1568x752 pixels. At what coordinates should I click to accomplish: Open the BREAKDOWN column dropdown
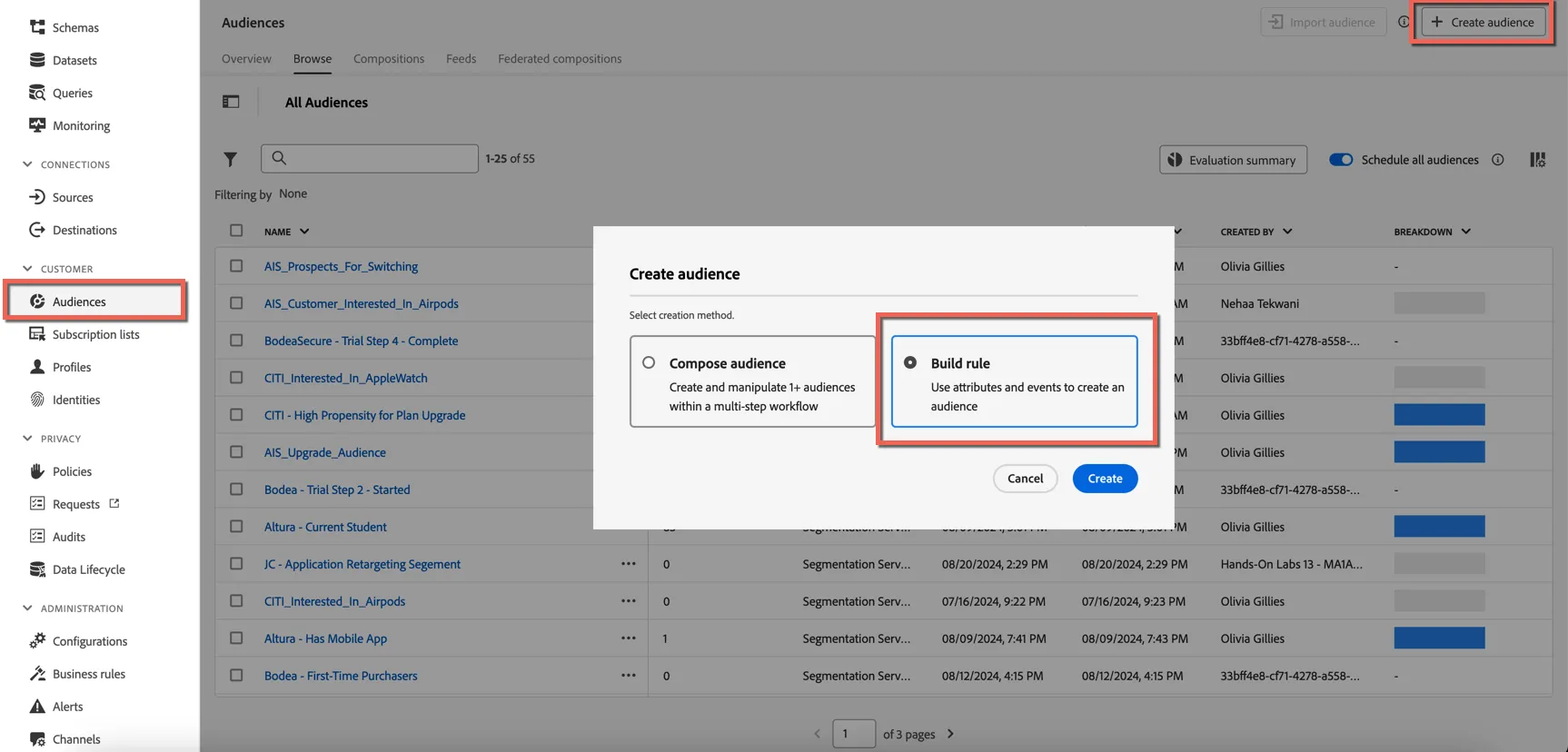click(x=1465, y=232)
